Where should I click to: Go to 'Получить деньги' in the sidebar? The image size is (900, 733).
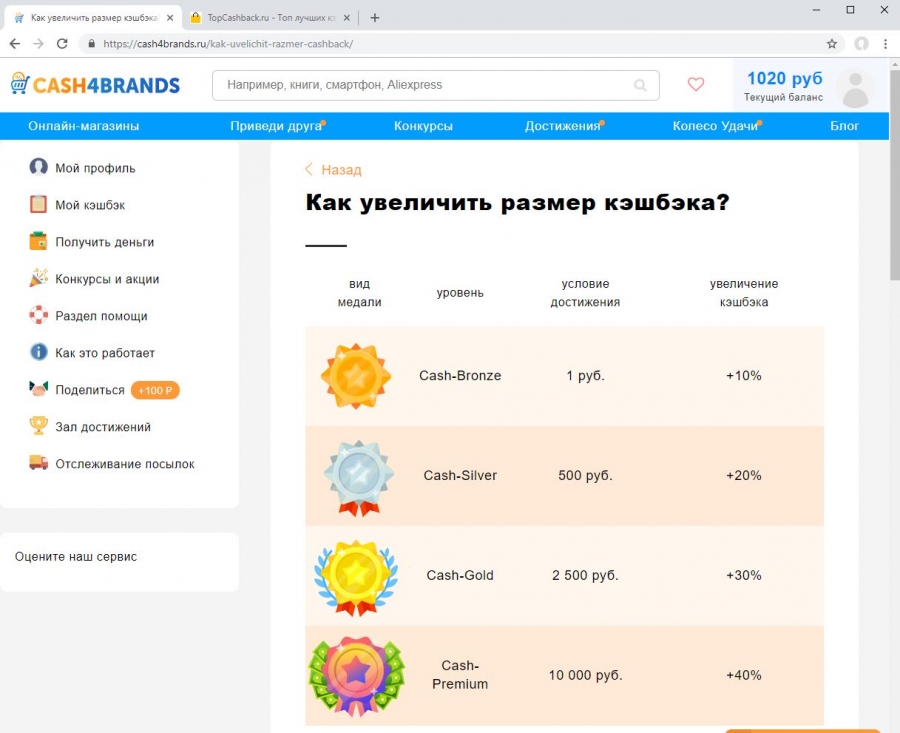[x=104, y=242]
